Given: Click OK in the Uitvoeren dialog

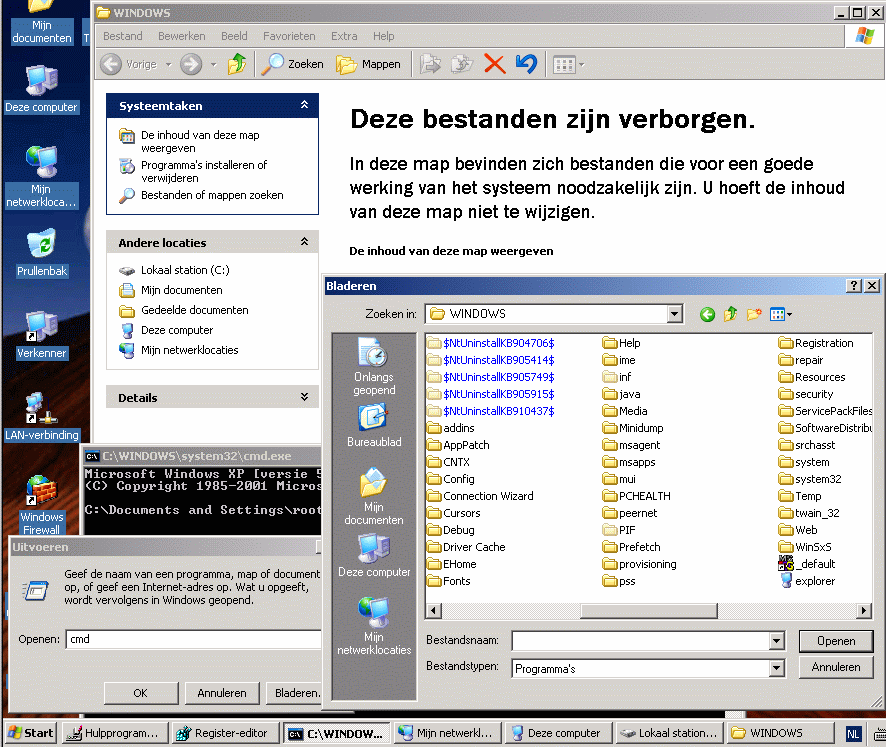Looking at the screenshot, I should point(141,693).
